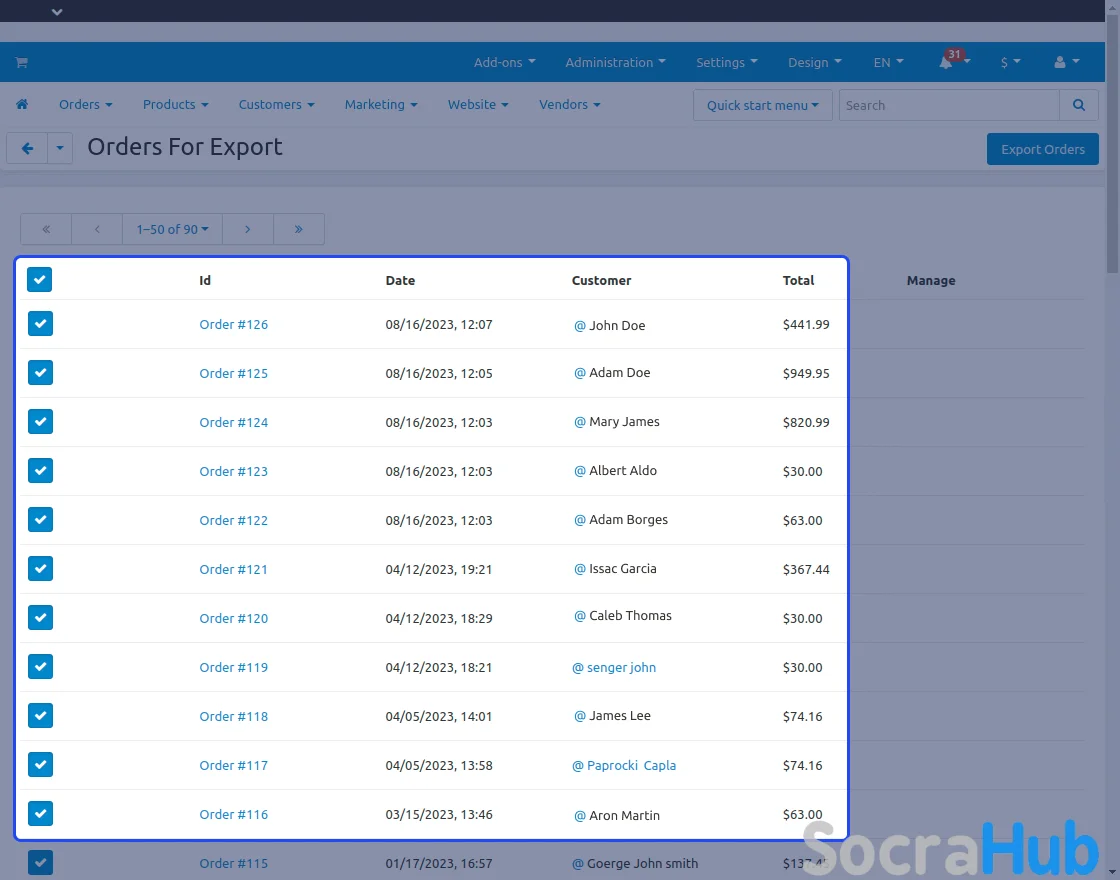Click the back arrow button

(27, 149)
